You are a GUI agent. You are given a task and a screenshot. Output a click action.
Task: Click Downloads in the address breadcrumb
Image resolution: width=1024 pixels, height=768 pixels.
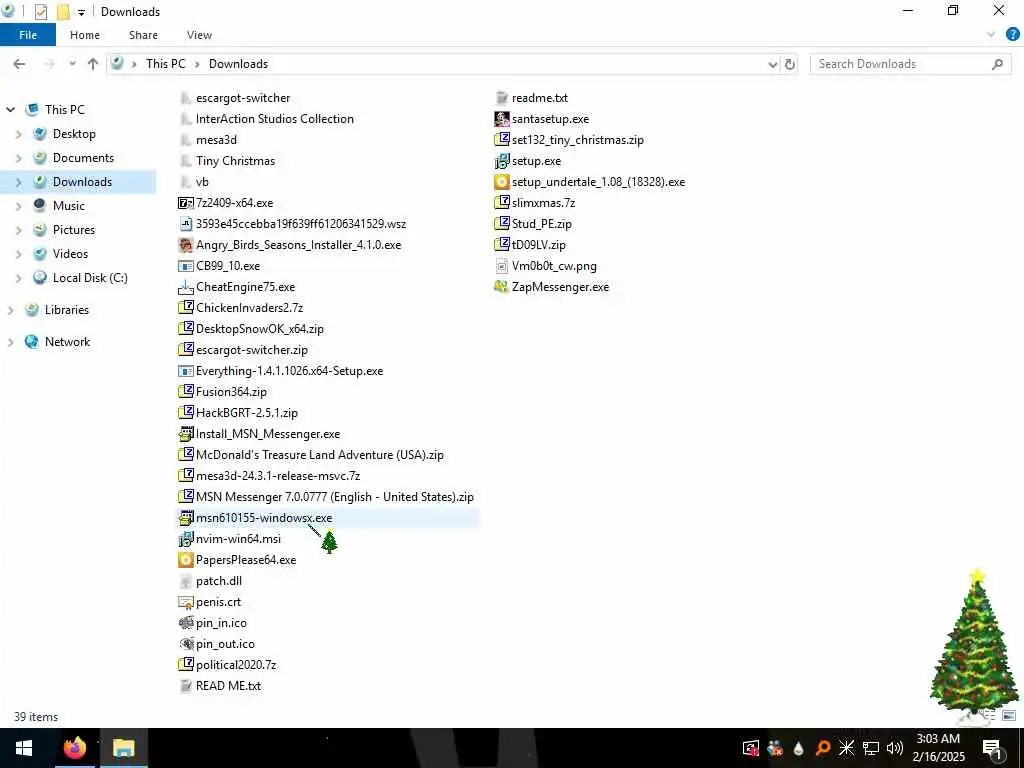238,64
